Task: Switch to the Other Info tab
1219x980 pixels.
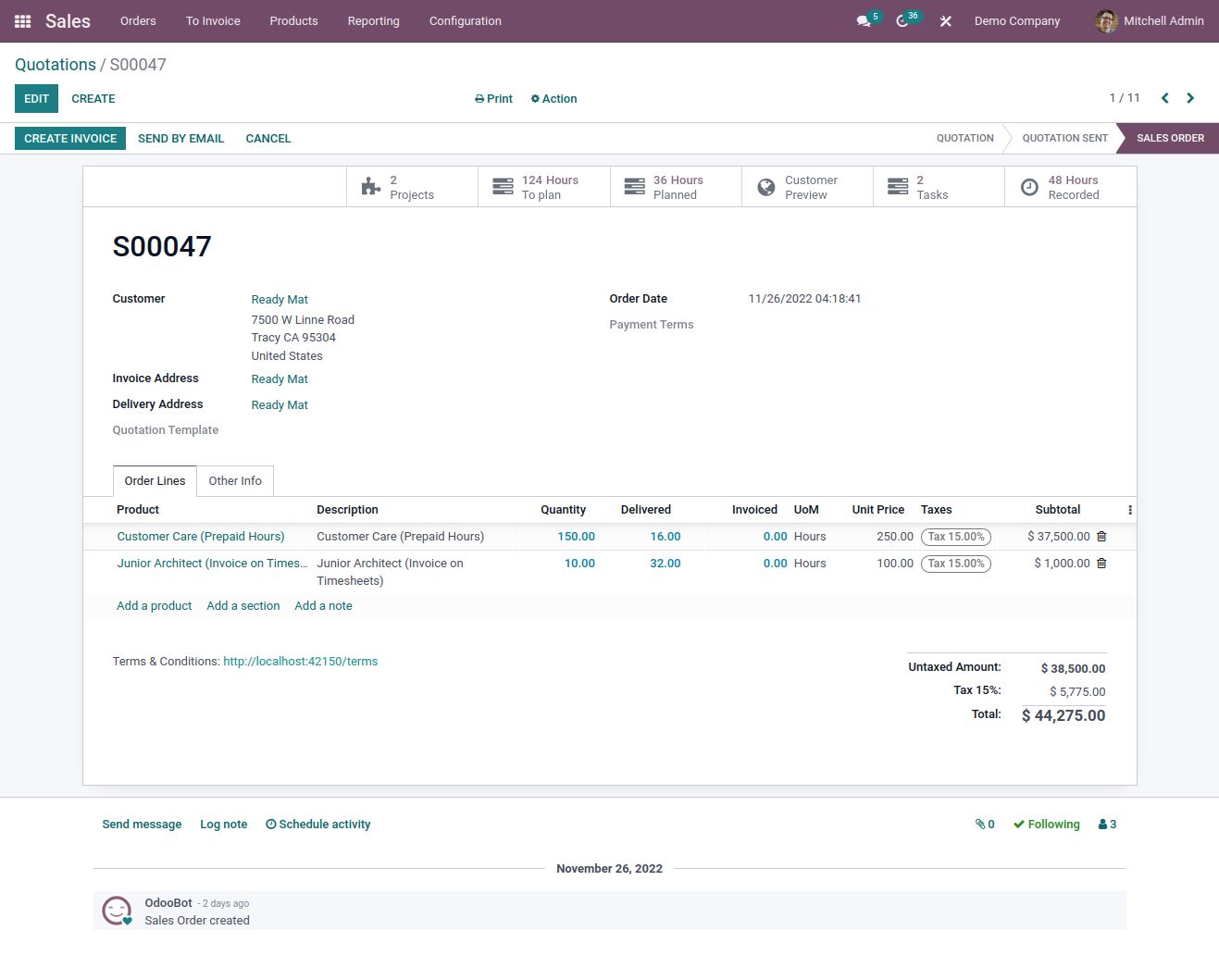Action: click(235, 481)
